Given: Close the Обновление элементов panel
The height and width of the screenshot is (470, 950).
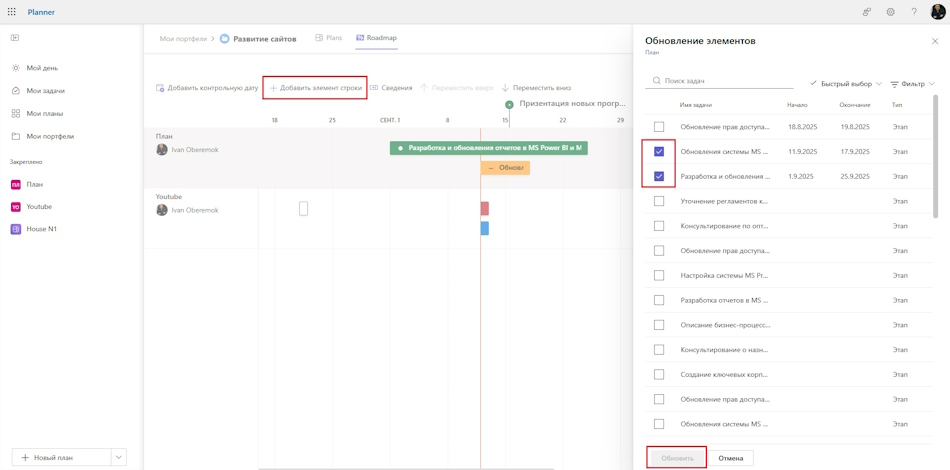Looking at the screenshot, I should (934, 41).
